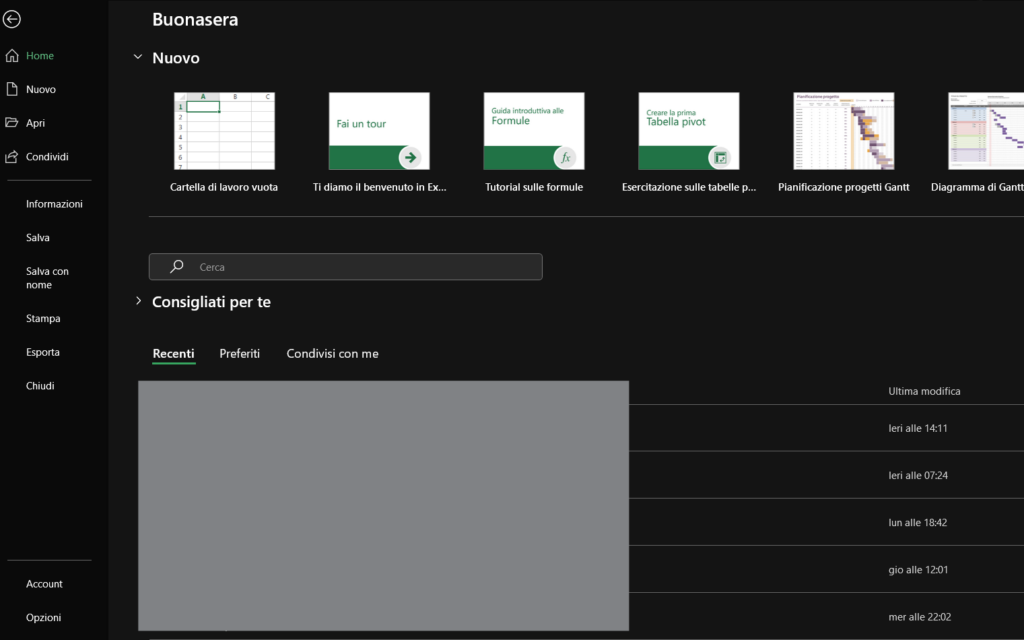
Task: Select the Recenti tab
Action: pos(173,354)
